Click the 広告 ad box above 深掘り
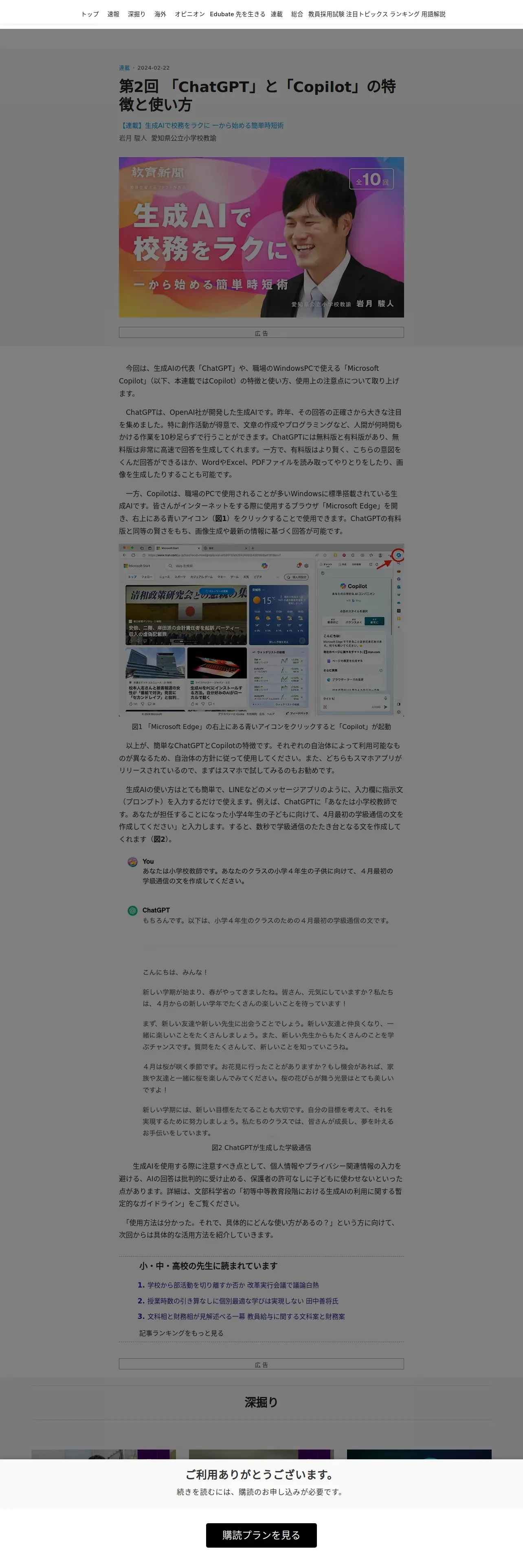The width and height of the screenshot is (523, 1568). tap(261, 1364)
